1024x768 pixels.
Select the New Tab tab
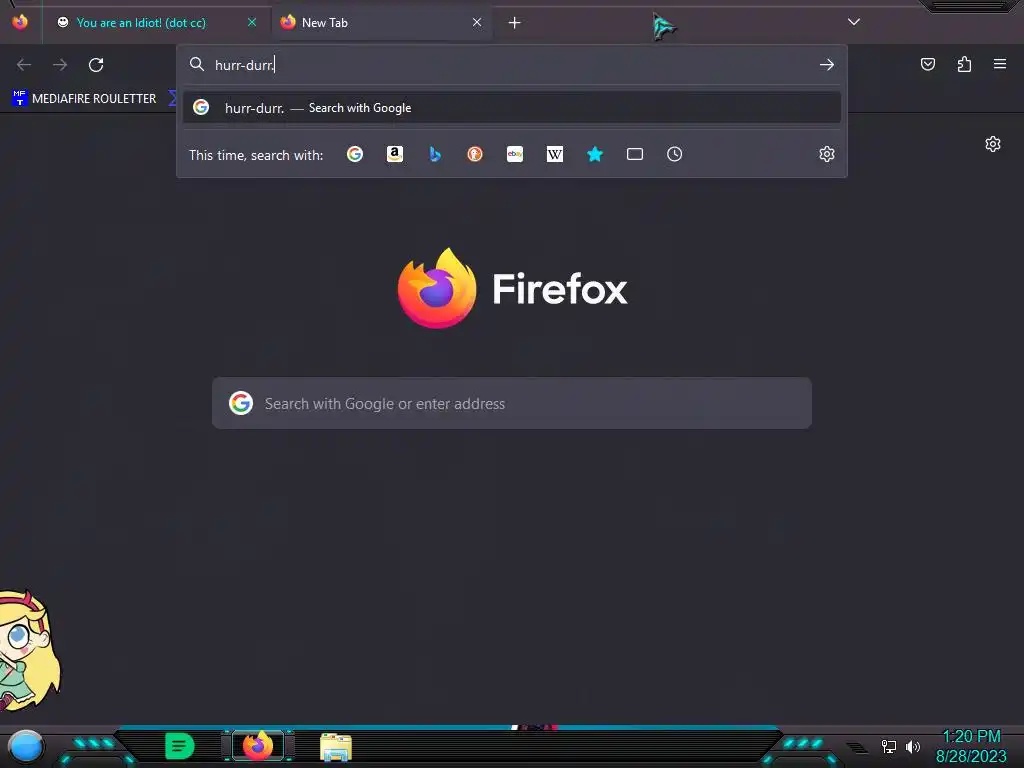[x=381, y=23]
